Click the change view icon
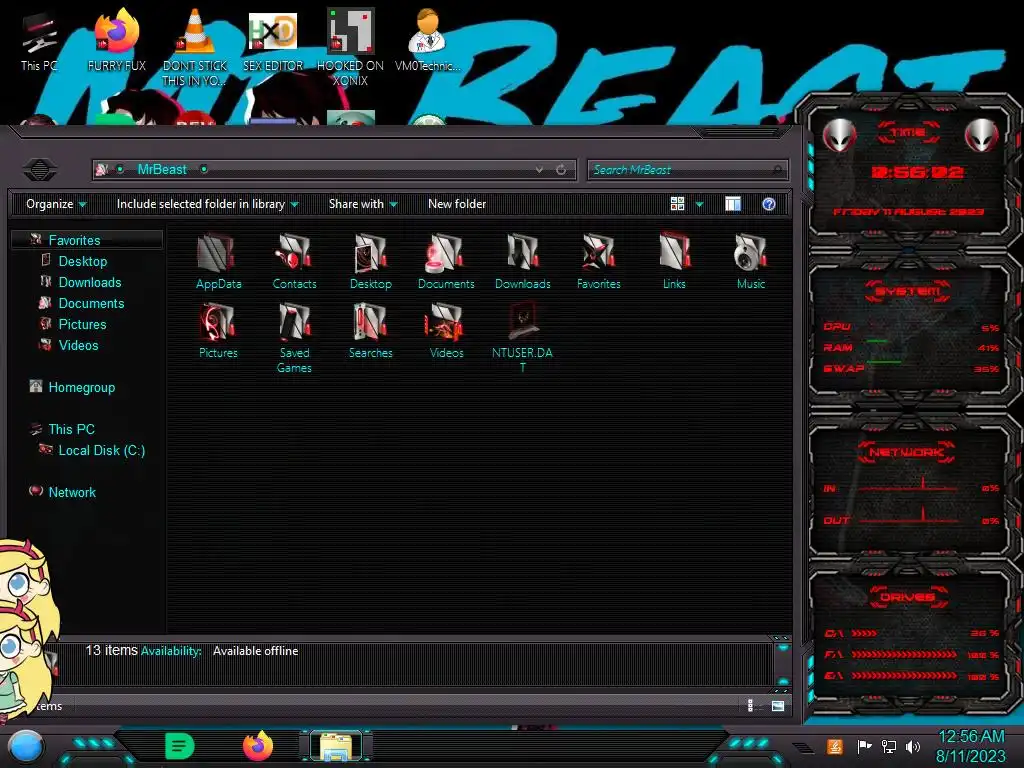Image resolution: width=1024 pixels, height=768 pixels. [677, 204]
